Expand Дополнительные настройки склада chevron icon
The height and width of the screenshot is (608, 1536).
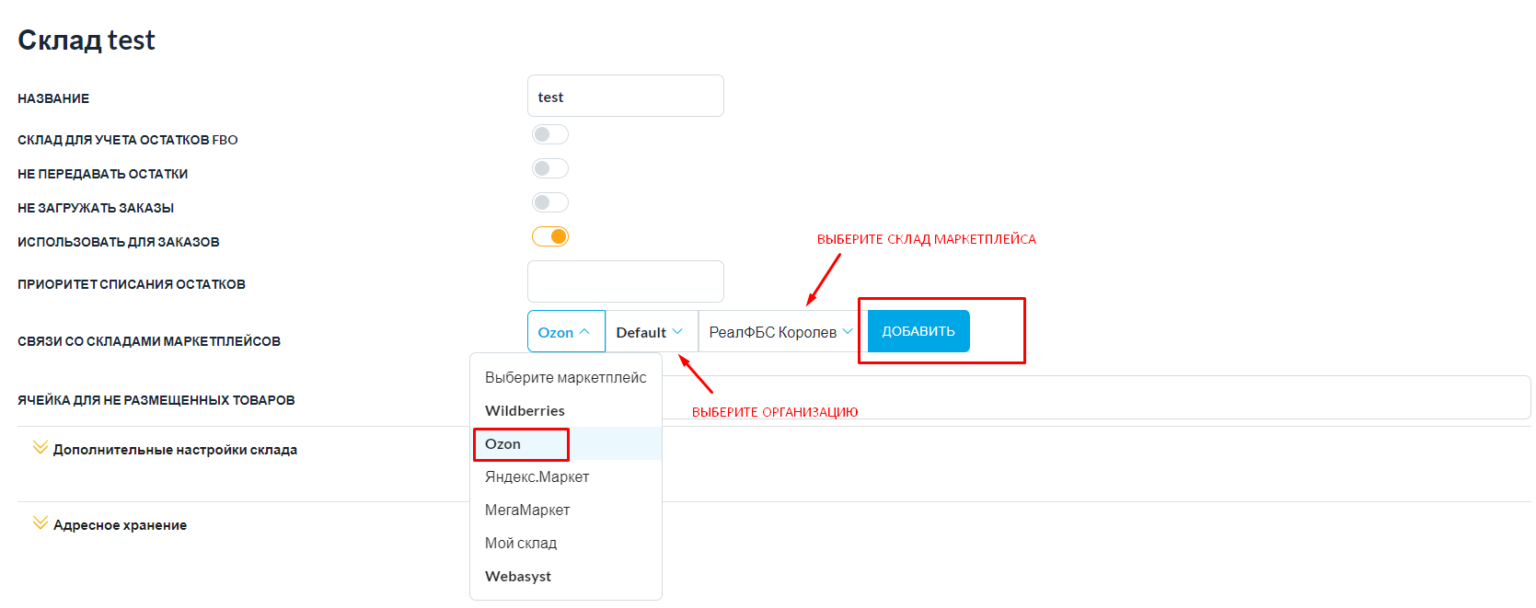pyautogui.click(x=40, y=448)
